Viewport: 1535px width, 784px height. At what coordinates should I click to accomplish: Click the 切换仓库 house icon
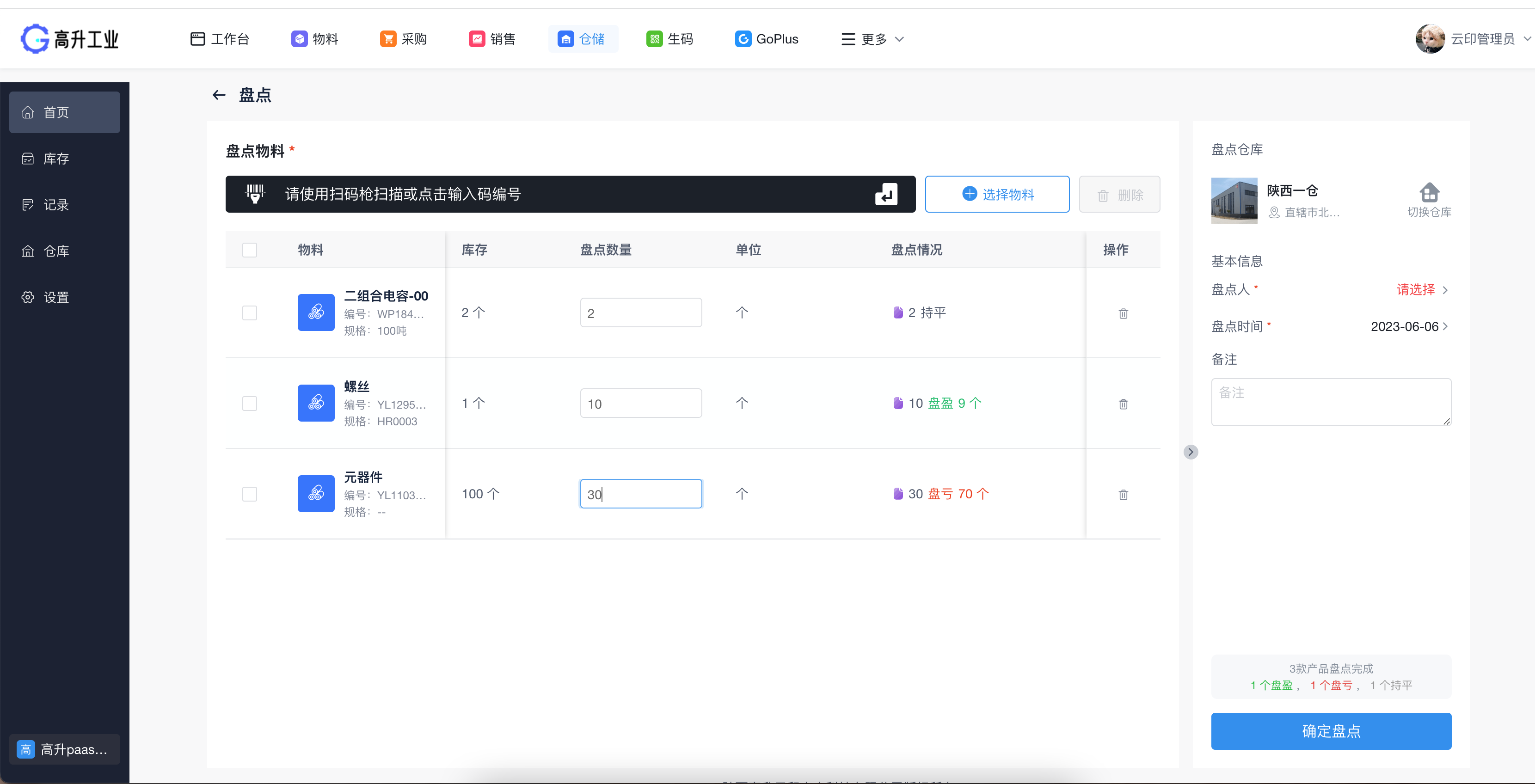(1429, 192)
